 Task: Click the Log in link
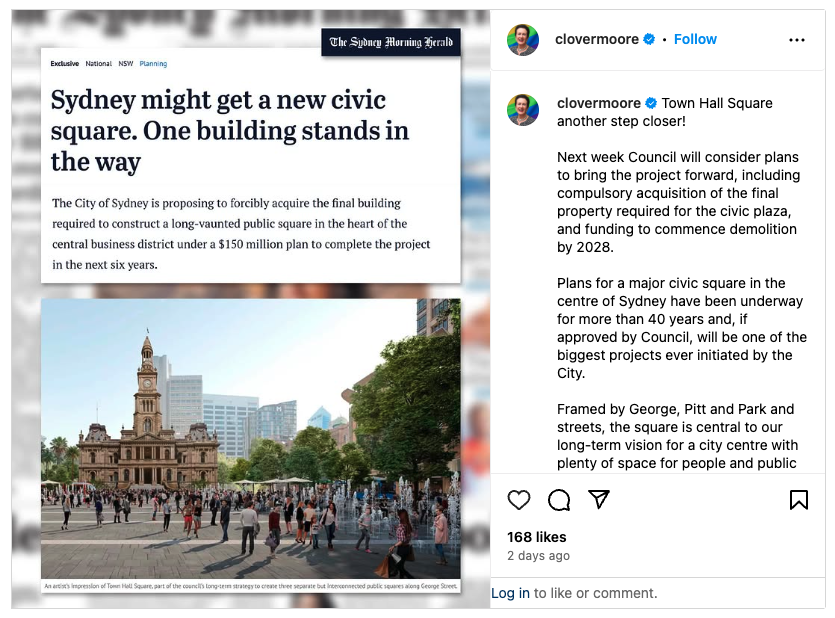[510, 593]
